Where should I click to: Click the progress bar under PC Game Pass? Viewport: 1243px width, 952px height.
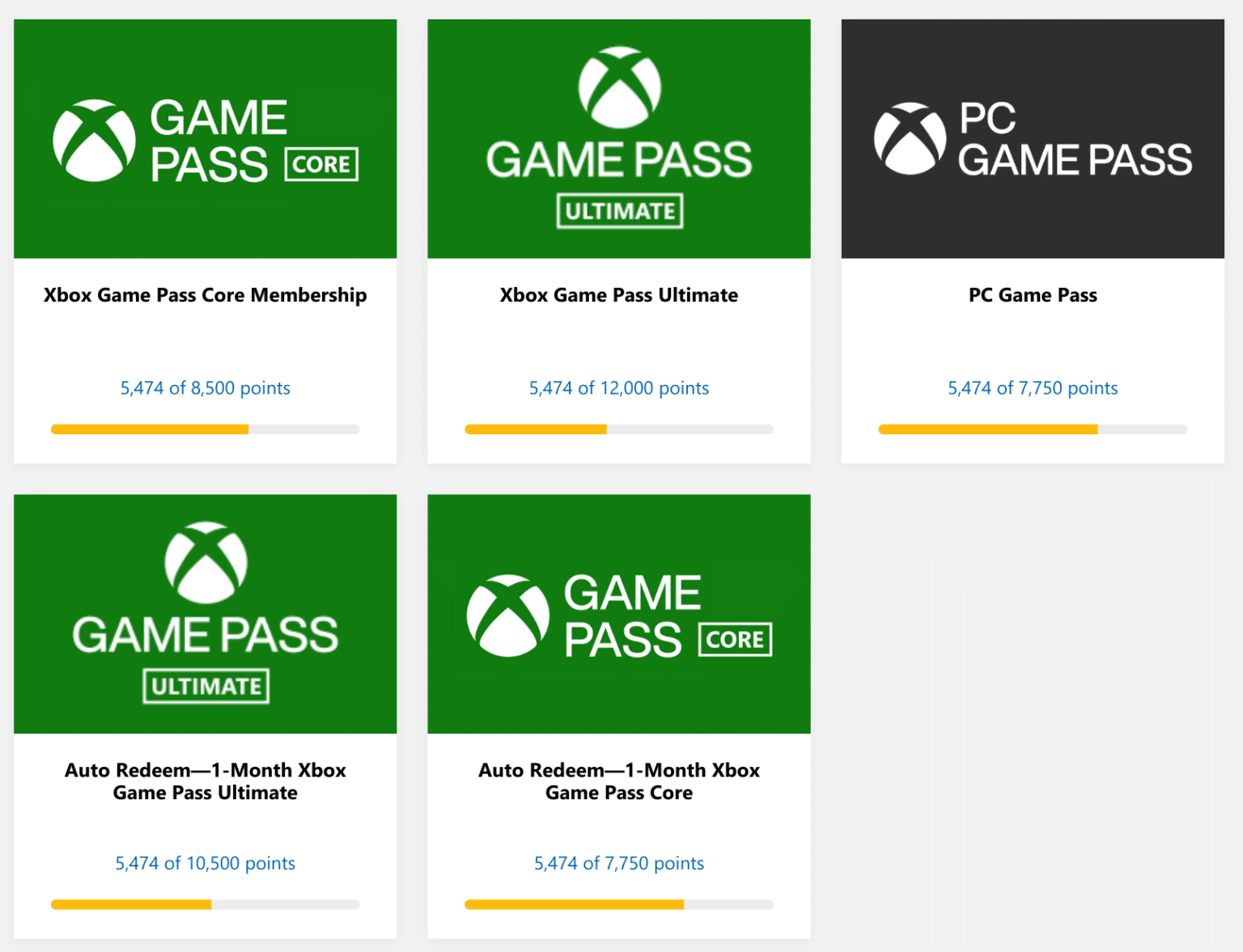(x=1033, y=429)
